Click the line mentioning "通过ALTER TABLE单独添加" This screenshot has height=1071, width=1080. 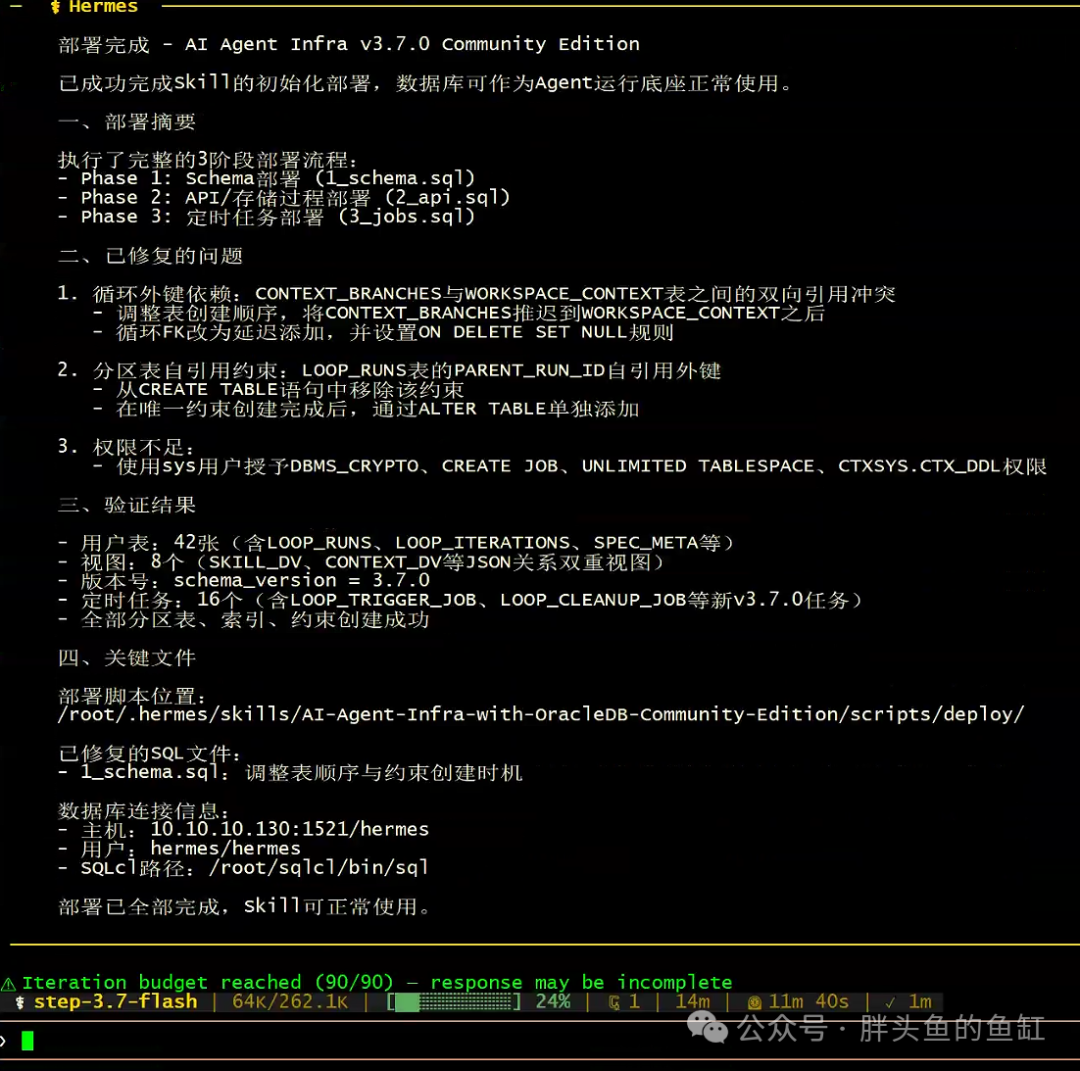click(x=366, y=409)
